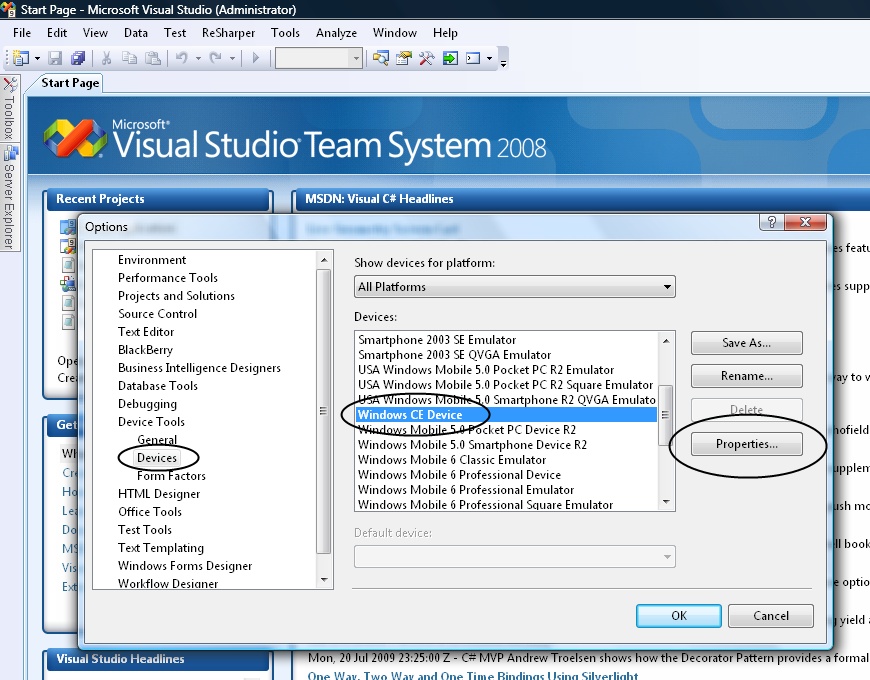Confirm the Options dialog with OK
This screenshot has width=870, height=680.
[679, 616]
